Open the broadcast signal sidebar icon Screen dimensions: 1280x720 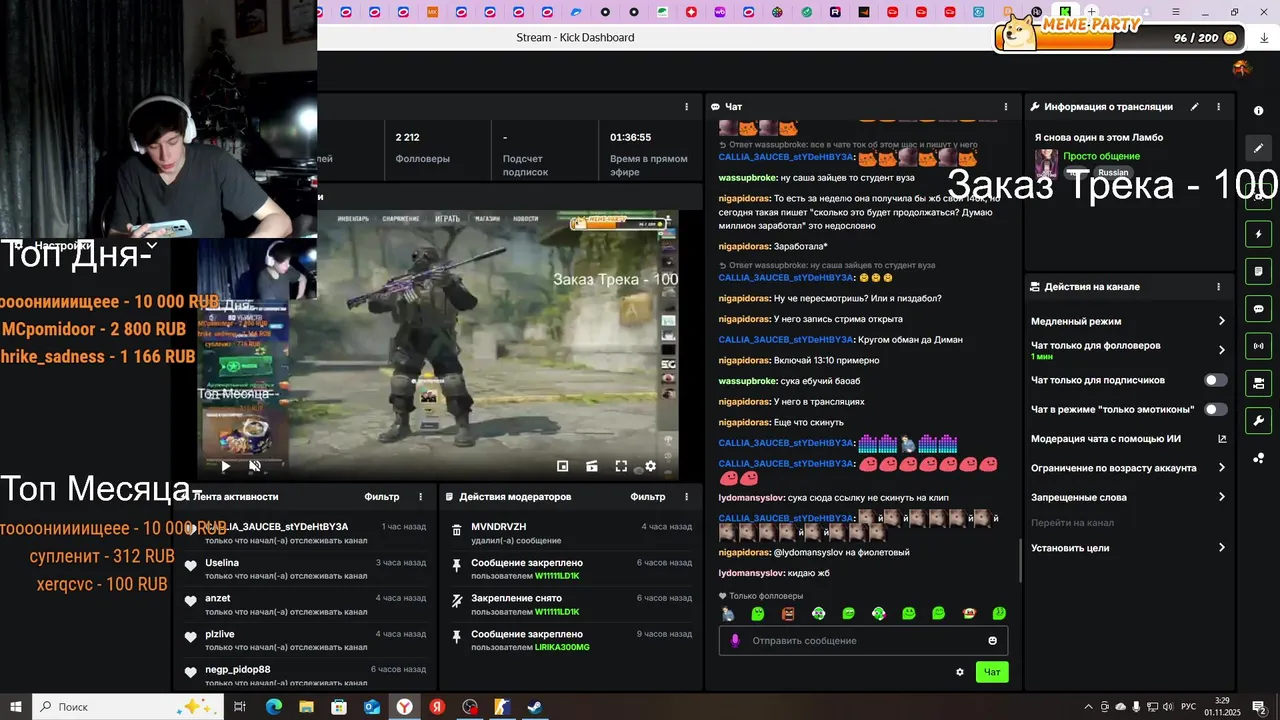click(1259, 346)
